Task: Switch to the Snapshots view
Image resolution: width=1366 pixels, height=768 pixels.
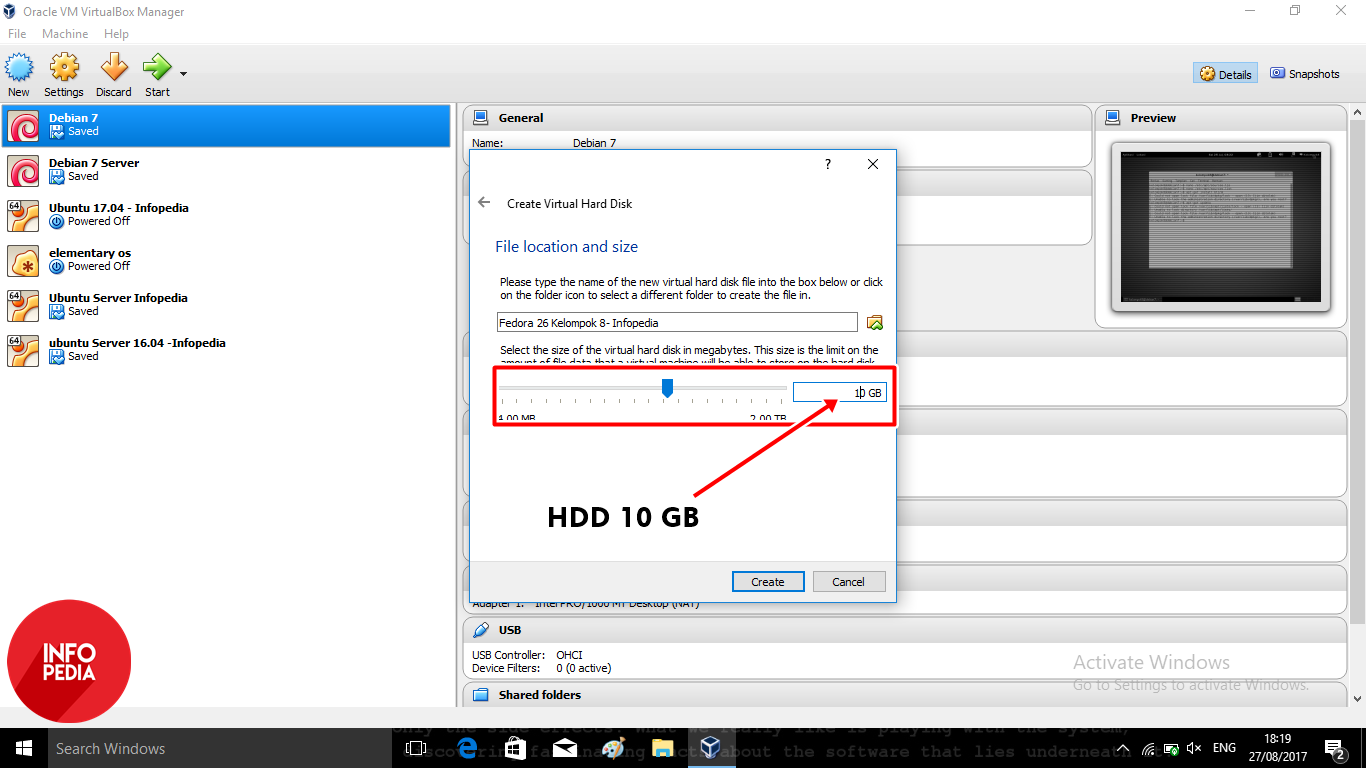Action: pyautogui.click(x=1304, y=74)
